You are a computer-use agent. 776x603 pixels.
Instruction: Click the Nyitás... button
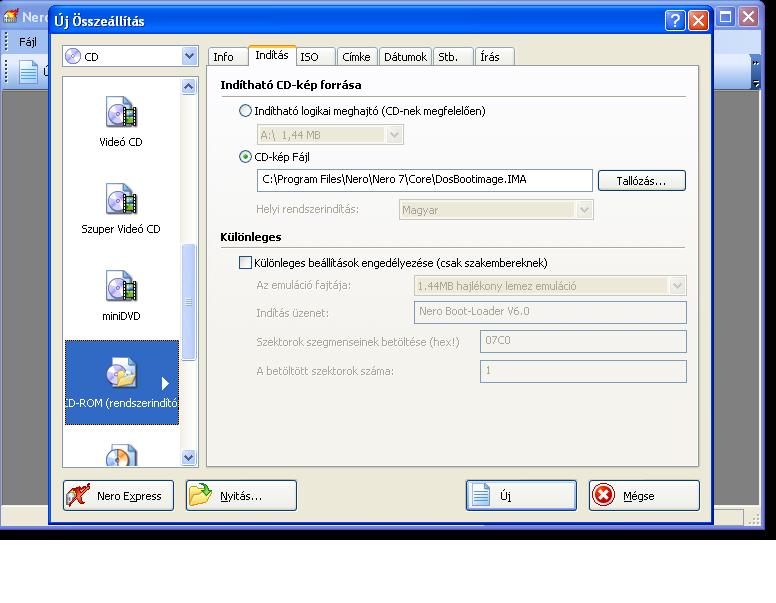pos(241,495)
